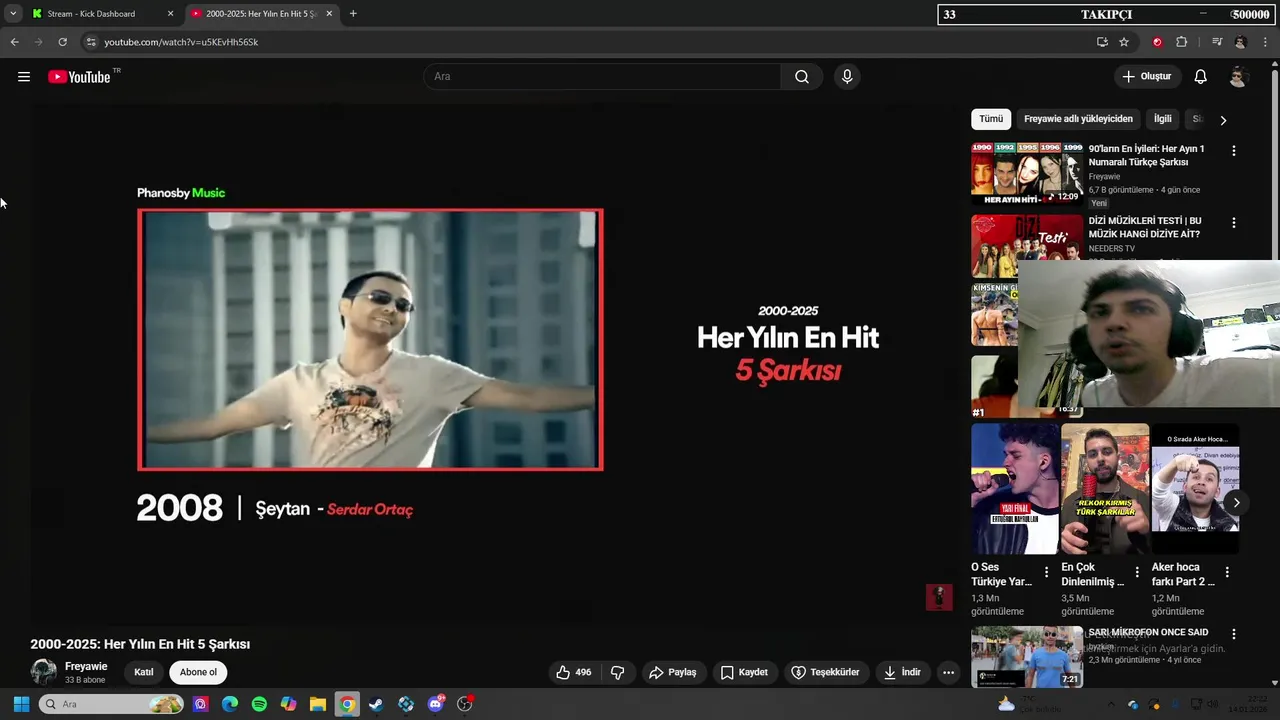Open En Çok Dinlenilmiş short thumbnail
Viewport: 1280px width, 720px height.
point(1105,489)
